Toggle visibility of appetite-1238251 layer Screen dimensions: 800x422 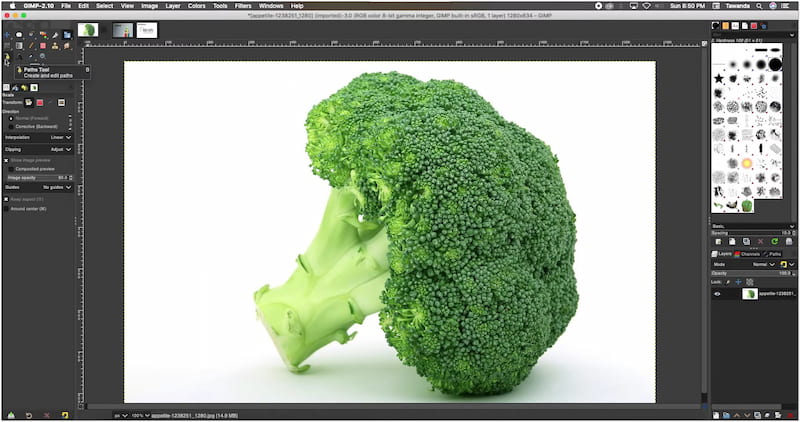click(x=717, y=294)
